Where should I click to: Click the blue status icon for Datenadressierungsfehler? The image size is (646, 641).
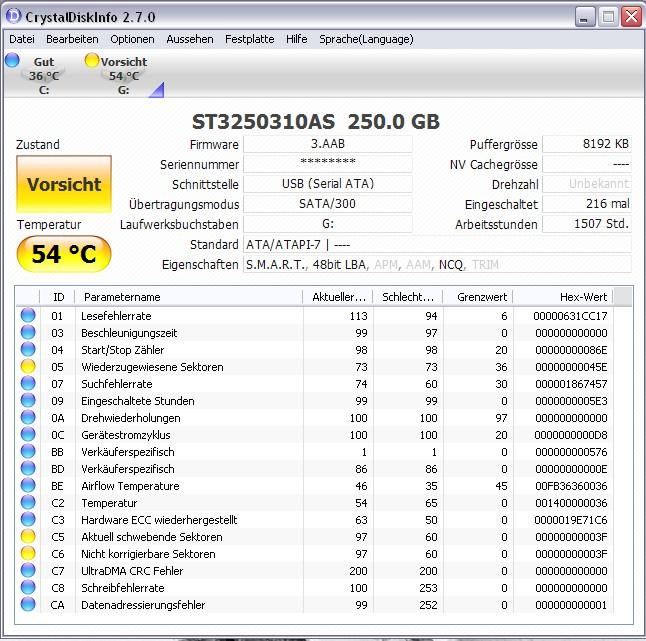(x=28, y=604)
